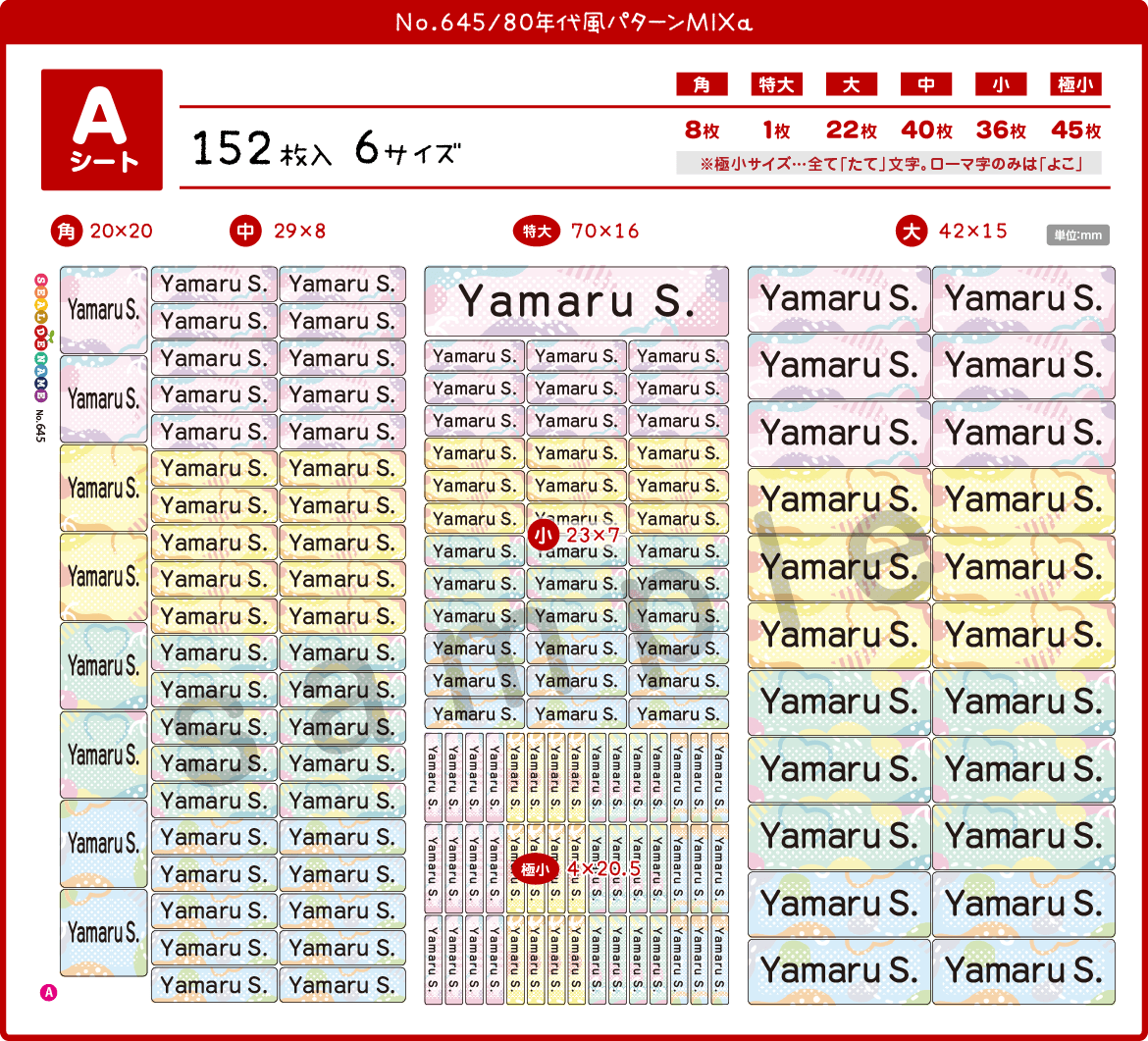This screenshot has width=1148, height=1041.
Task: Select rectangular 中 badge above 40枚
Action: (x=925, y=84)
